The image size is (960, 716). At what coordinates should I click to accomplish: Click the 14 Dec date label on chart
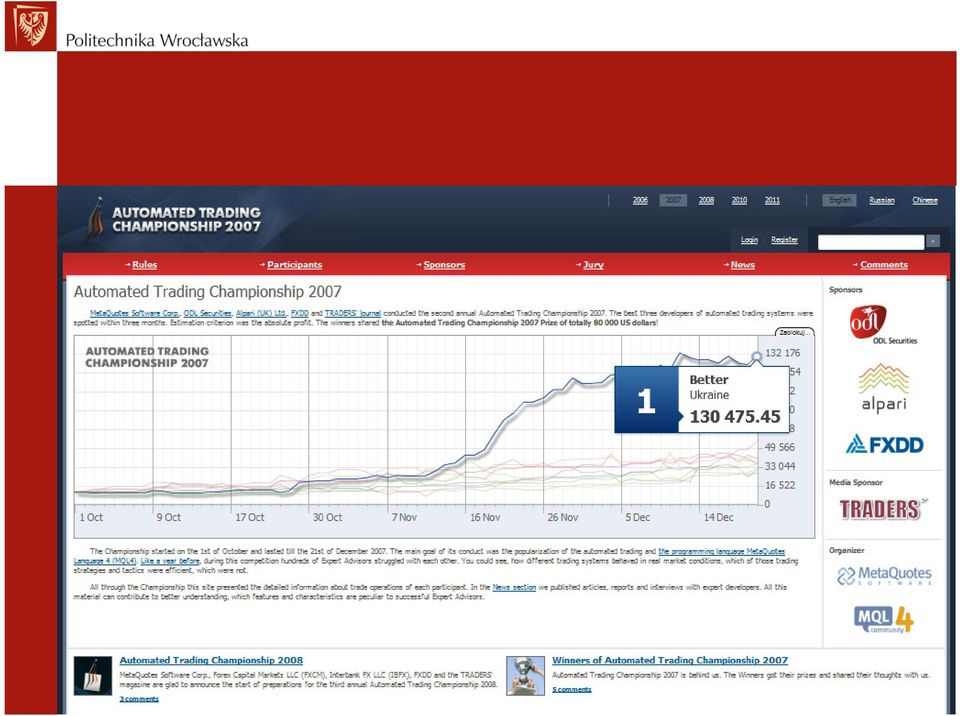coord(718,517)
